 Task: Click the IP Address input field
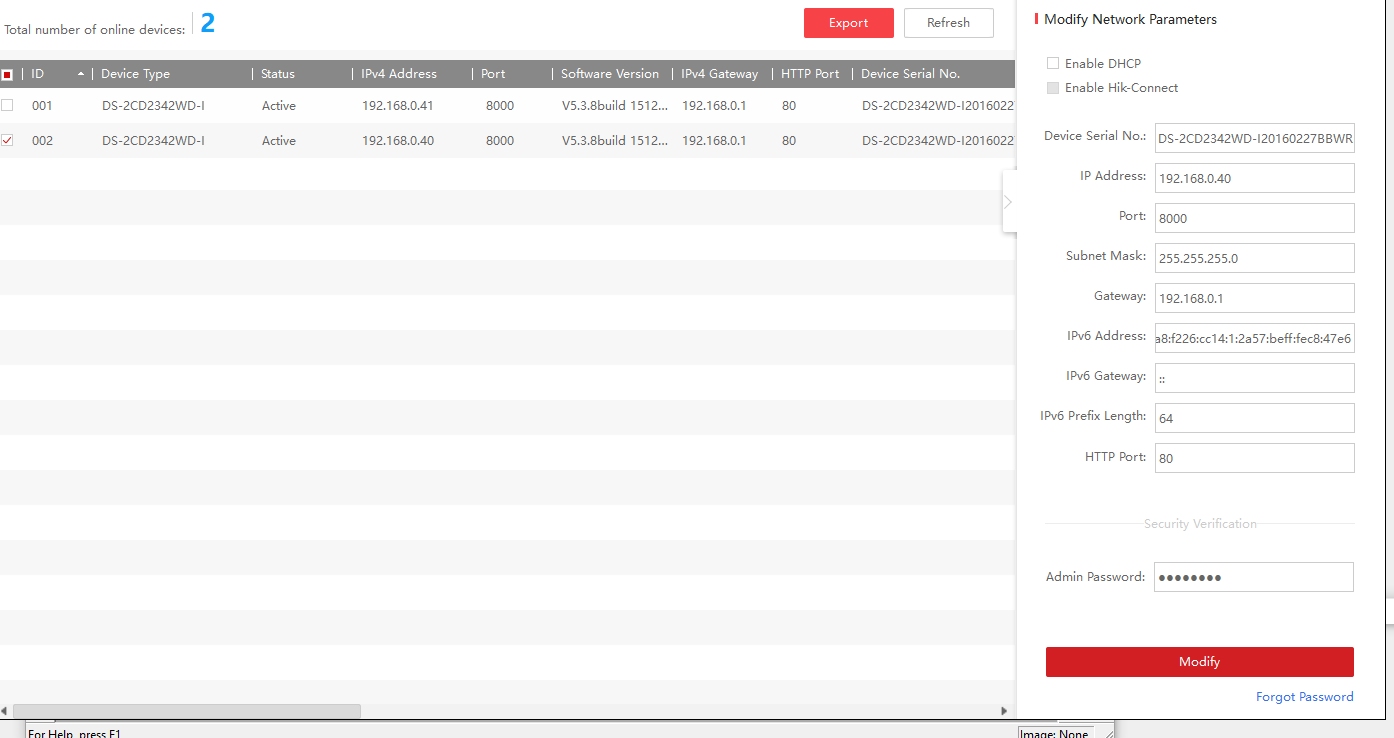(x=1254, y=178)
